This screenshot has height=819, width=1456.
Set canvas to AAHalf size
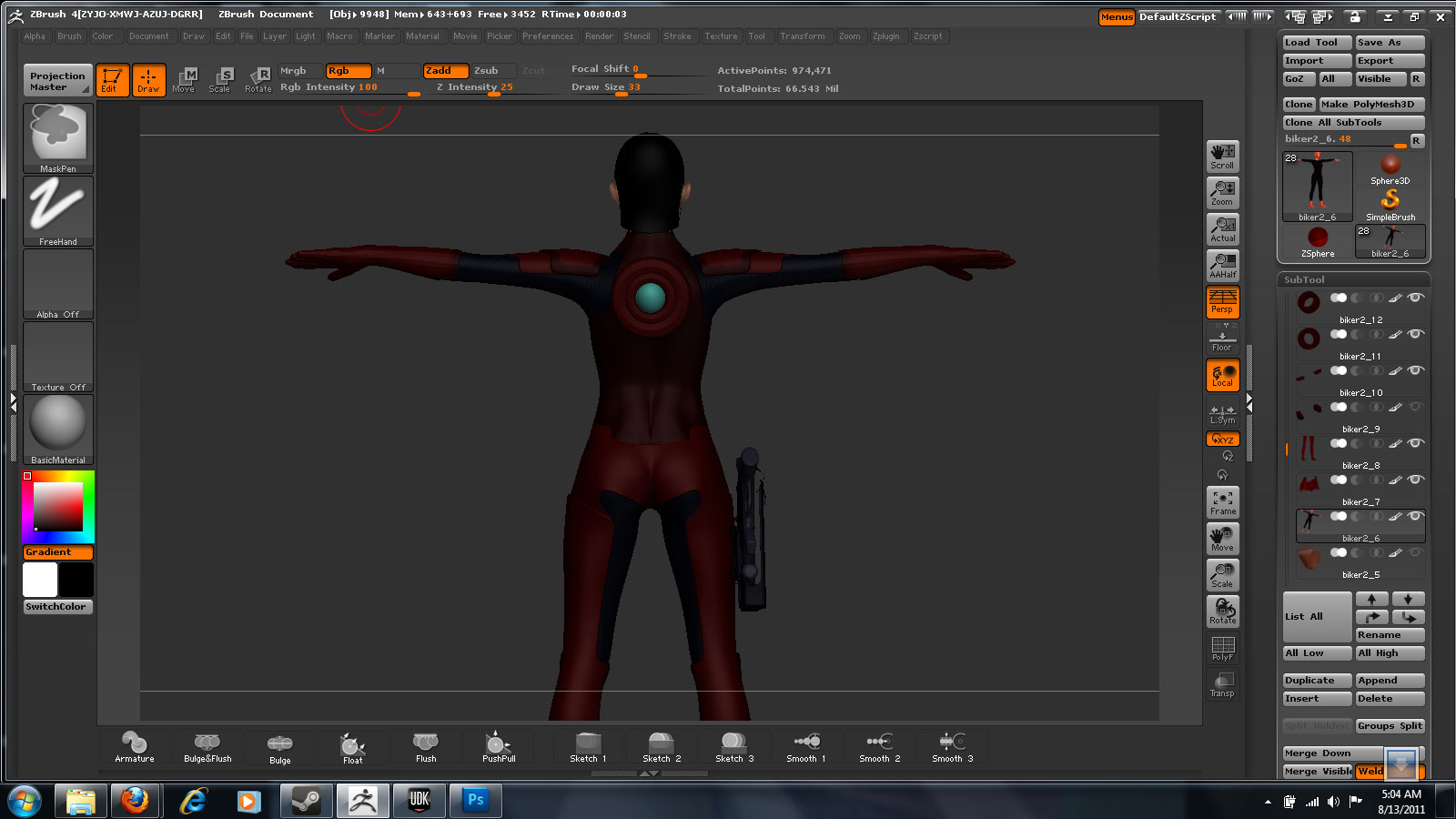click(x=1222, y=266)
